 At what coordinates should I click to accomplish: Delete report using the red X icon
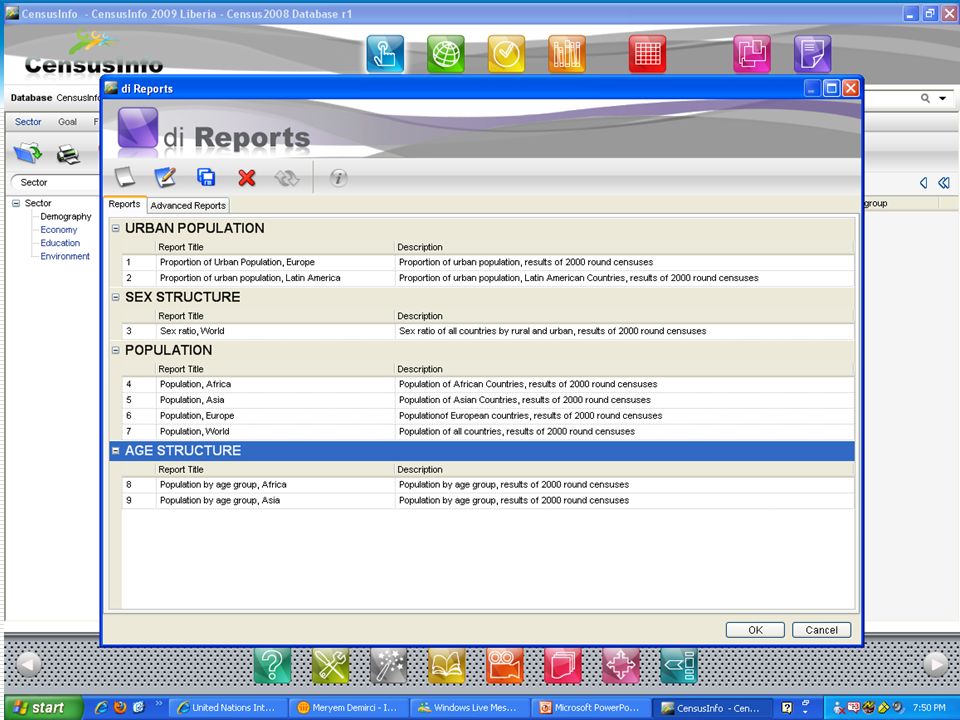pos(247,178)
